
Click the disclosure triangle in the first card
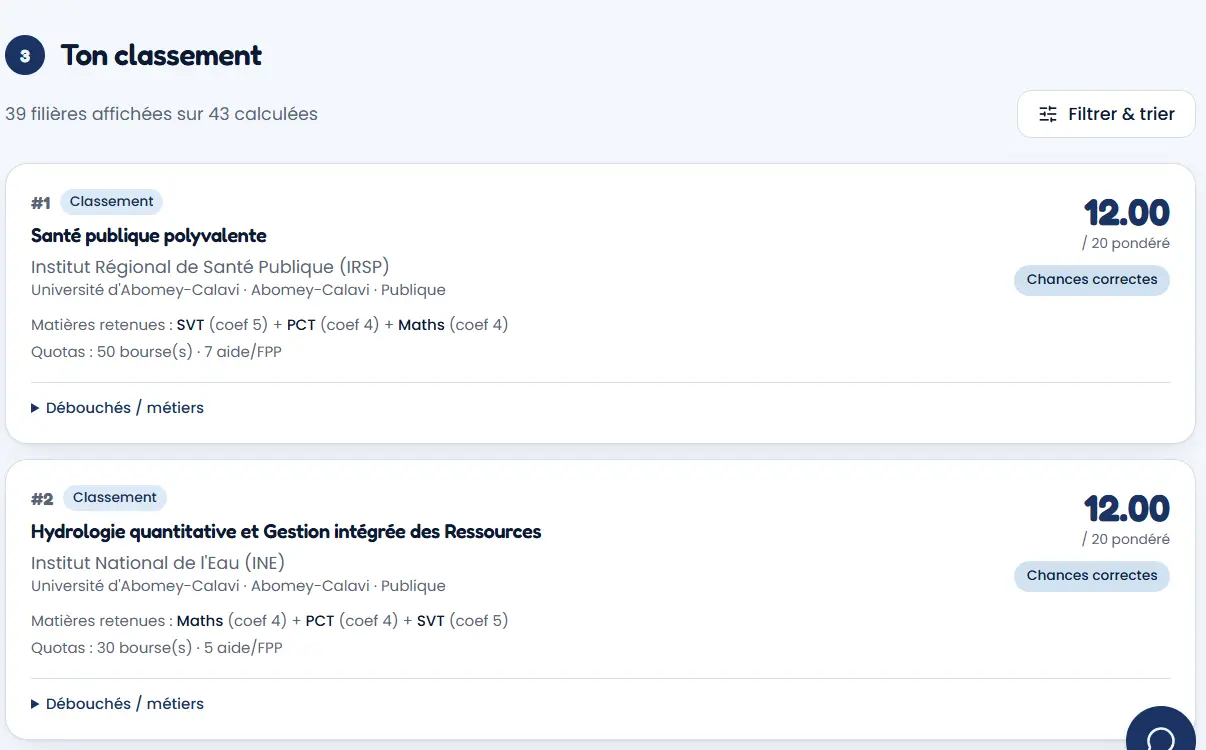tap(35, 408)
